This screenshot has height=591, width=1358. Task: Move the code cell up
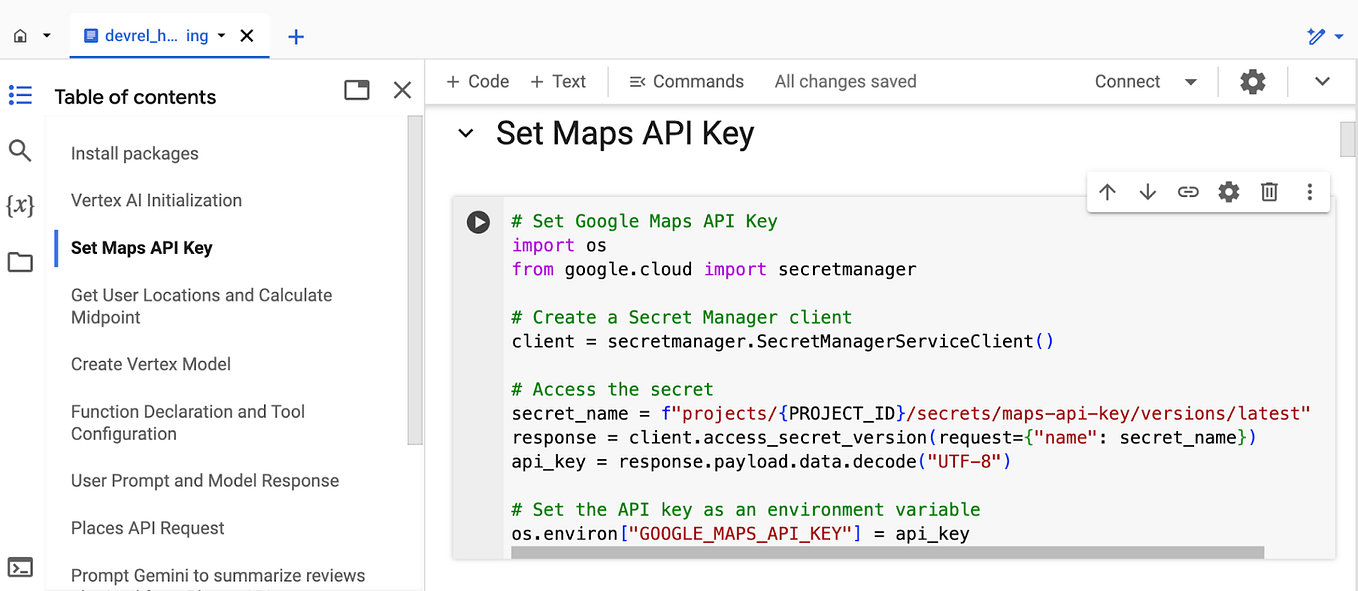[x=1107, y=191]
